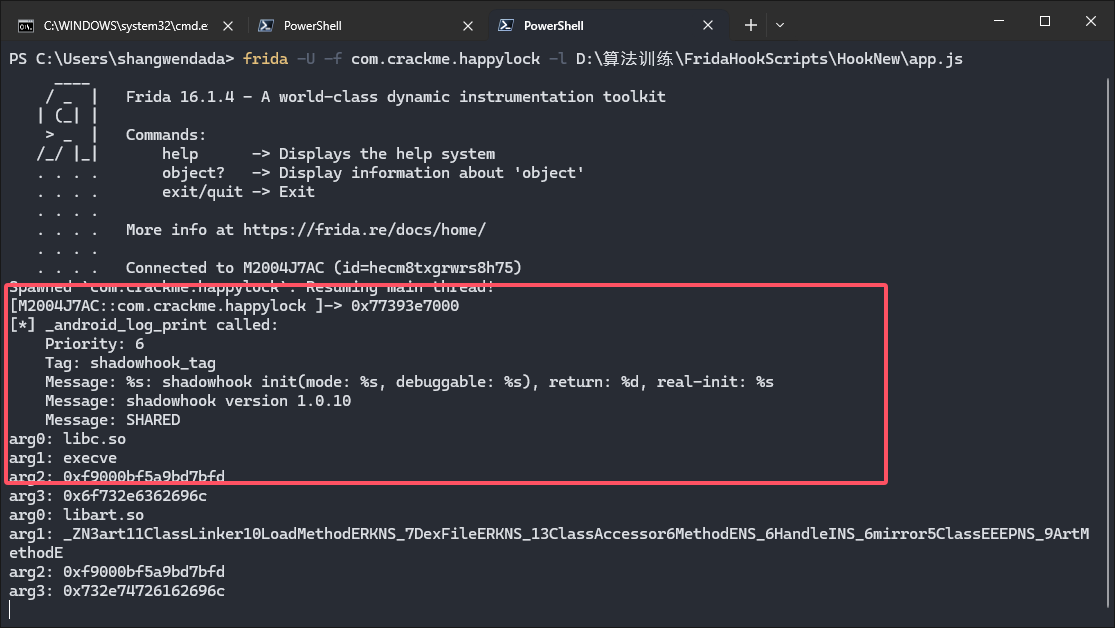Click the "_android_log_print called:" line
Image resolution: width=1115 pixels, height=628 pixels.
(144, 325)
